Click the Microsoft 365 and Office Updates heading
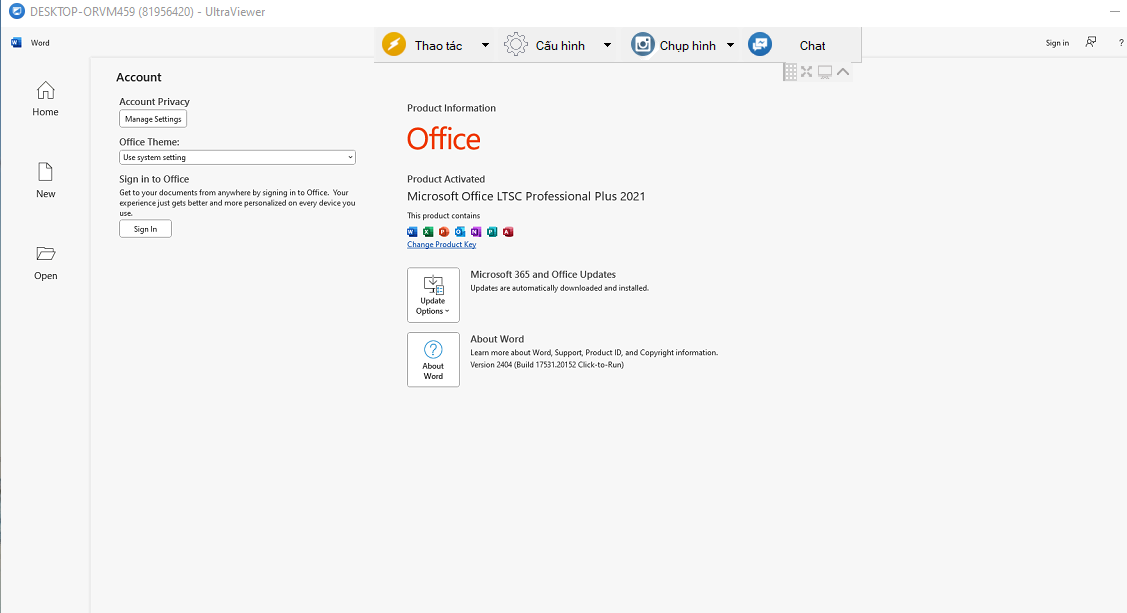The width and height of the screenshot is (1127, 613). [543, 275]
